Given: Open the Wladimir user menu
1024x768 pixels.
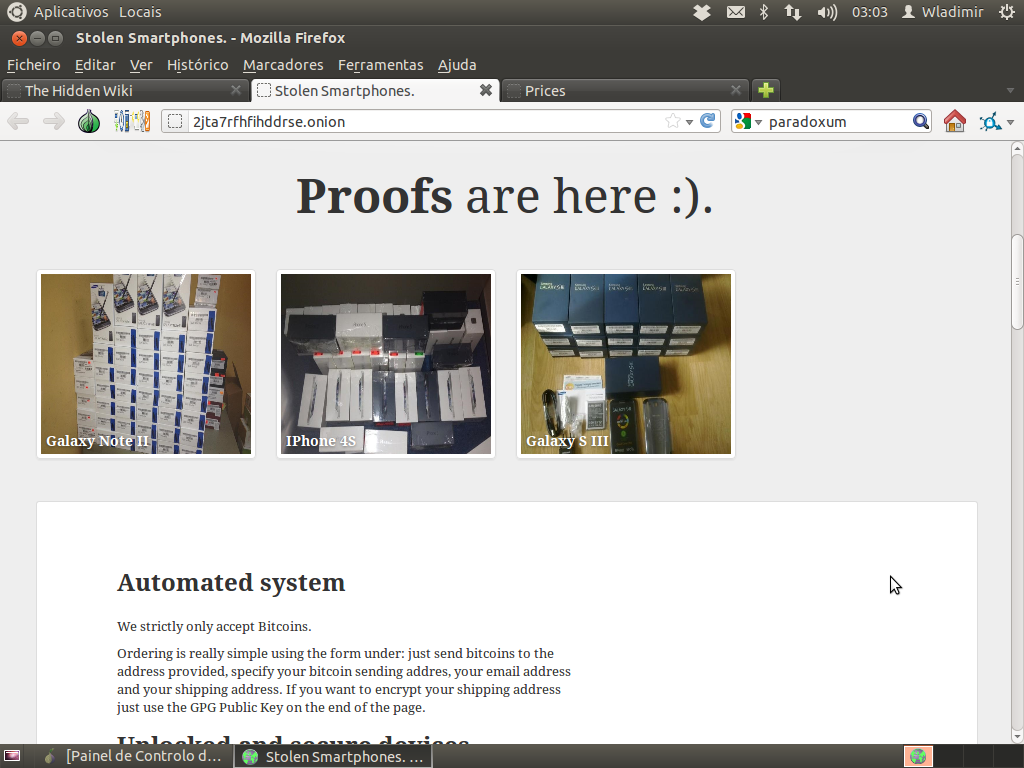Looking at the screenshot, I should (942, 12).
